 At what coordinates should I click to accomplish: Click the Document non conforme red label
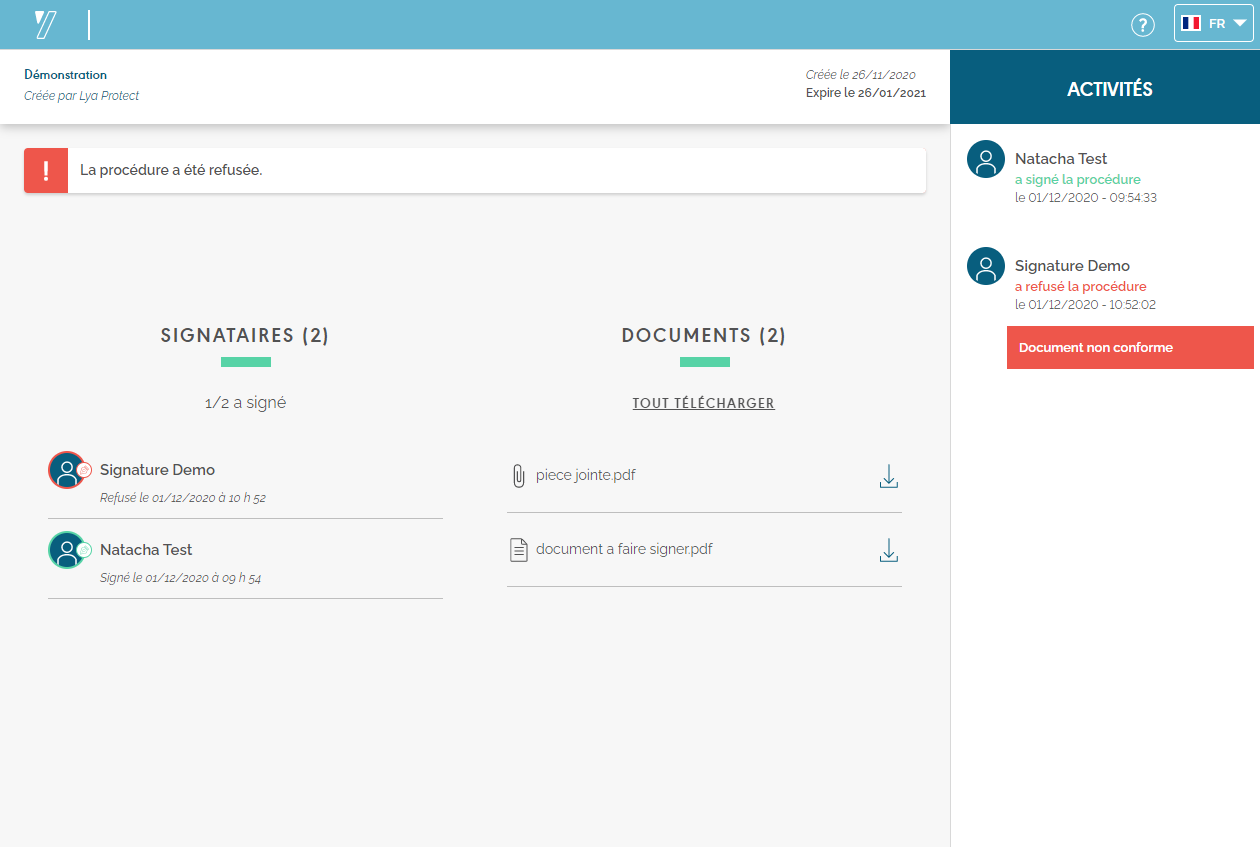[x=1129, y=348]
